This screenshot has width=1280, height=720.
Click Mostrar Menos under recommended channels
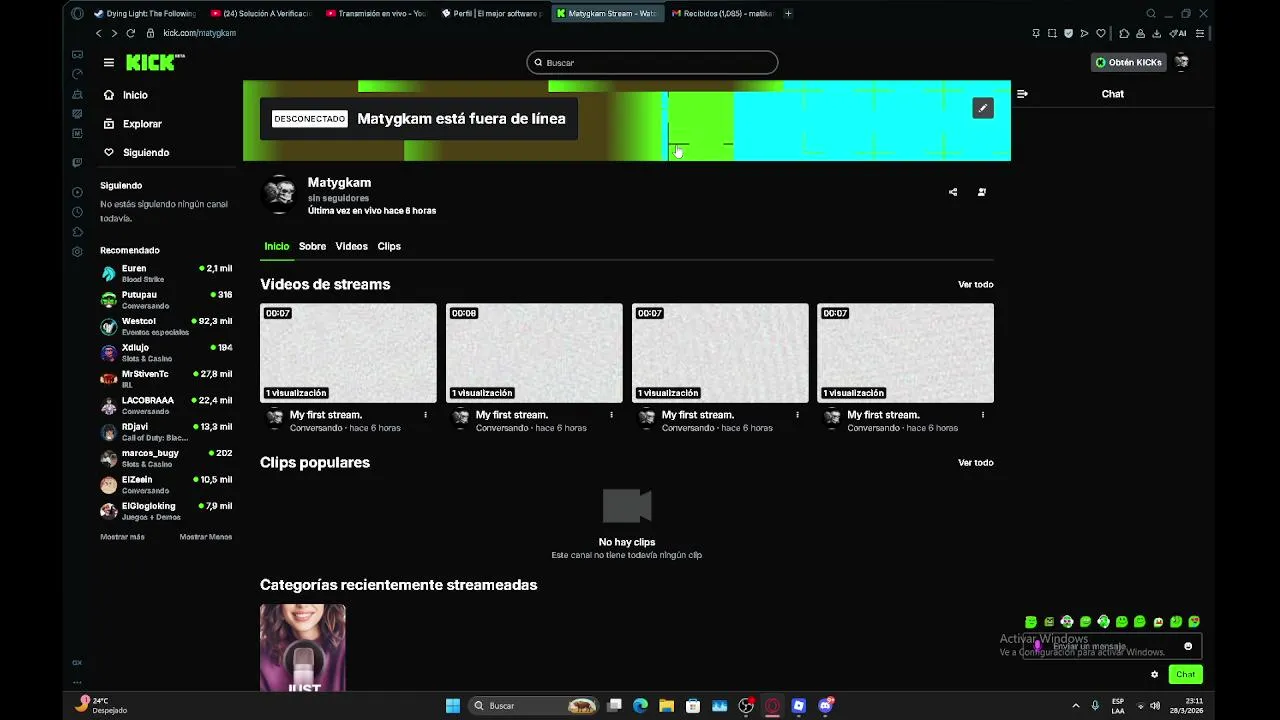(205, 537)
